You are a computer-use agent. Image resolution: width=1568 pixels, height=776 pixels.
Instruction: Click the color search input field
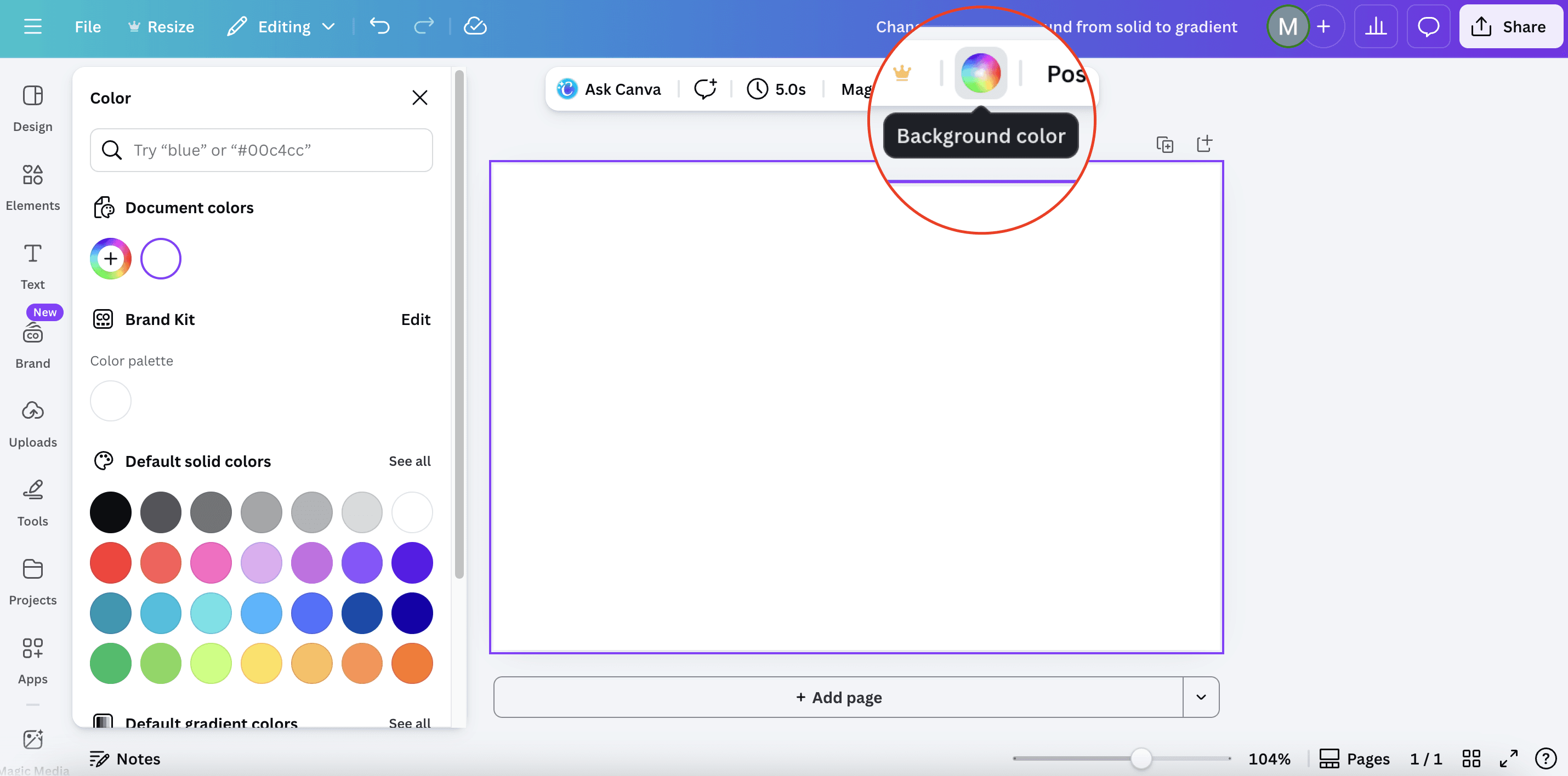click(x=262, y=150)
